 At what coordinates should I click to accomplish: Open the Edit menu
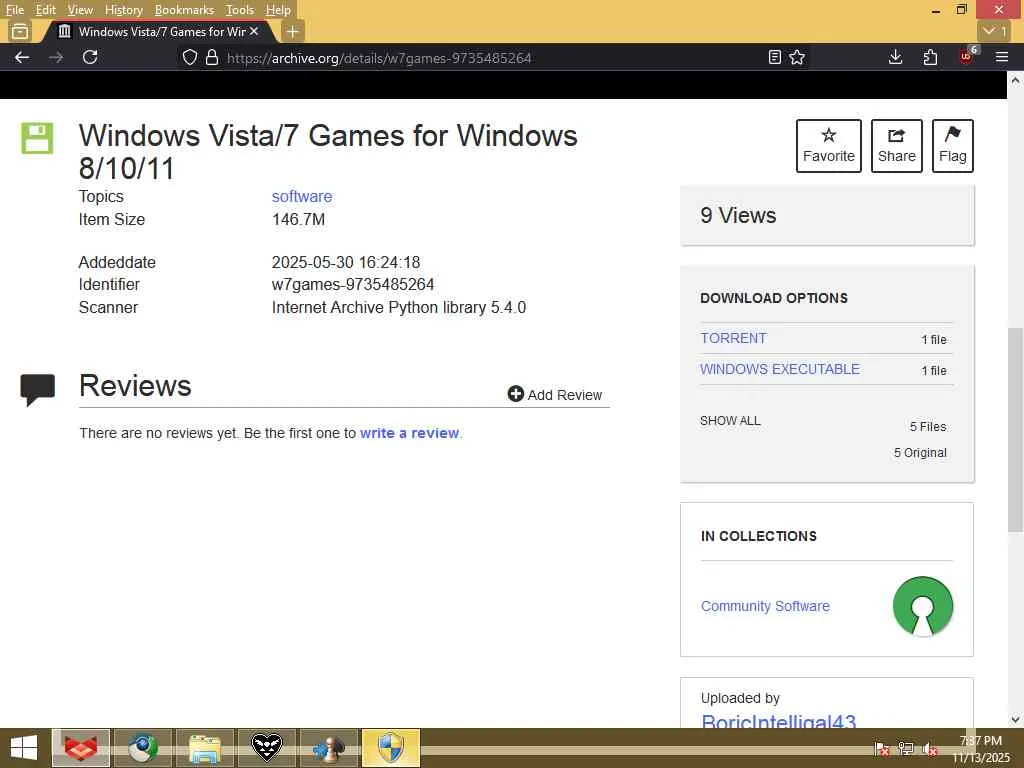(45, 10)
